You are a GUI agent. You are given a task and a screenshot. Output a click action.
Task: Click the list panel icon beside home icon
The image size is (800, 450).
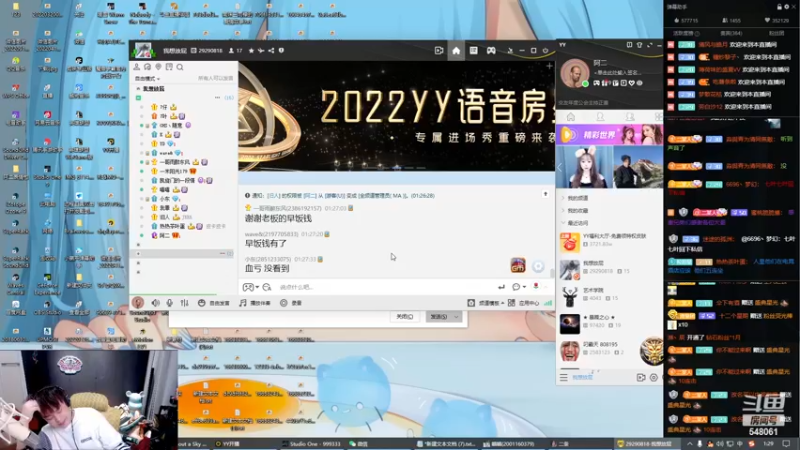[473, 51]
